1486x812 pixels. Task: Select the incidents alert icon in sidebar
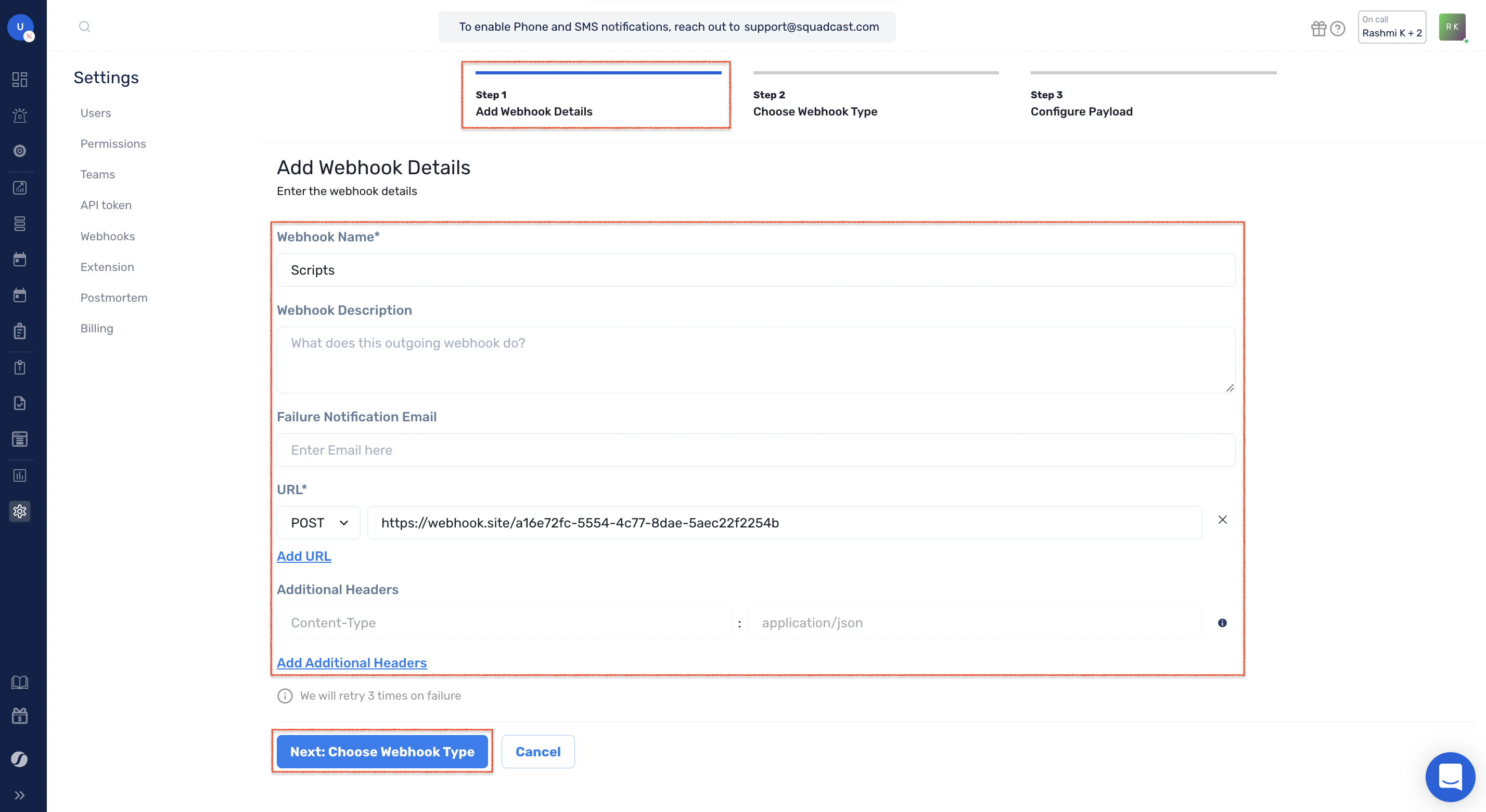coord(20,115)
